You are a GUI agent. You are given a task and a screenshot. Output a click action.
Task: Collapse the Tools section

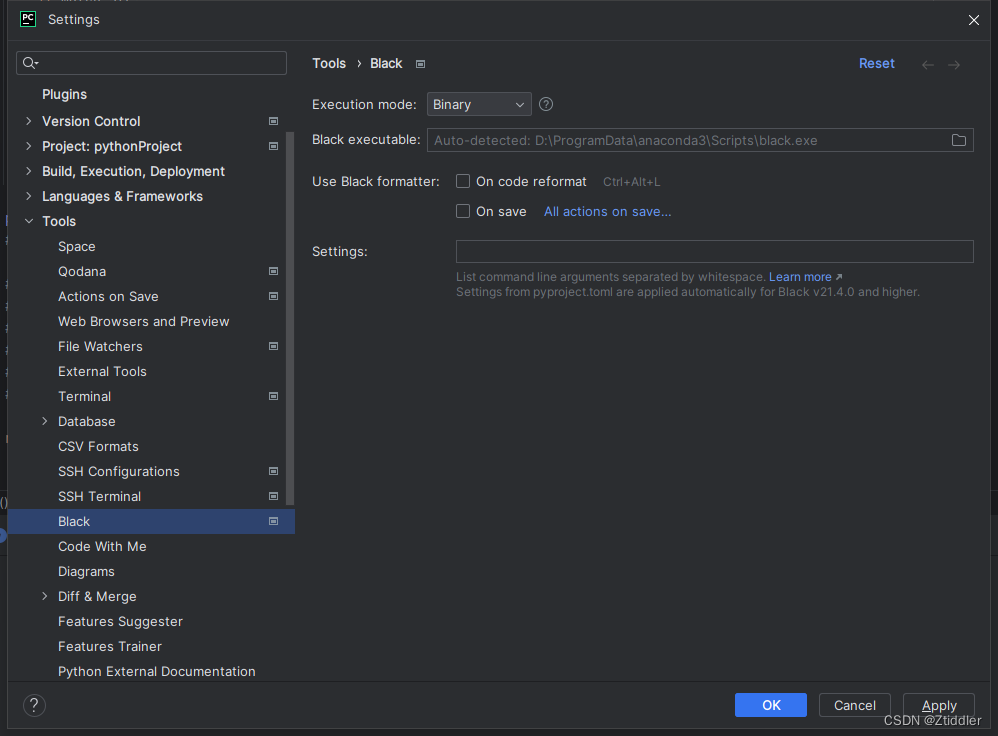[28, 221]
